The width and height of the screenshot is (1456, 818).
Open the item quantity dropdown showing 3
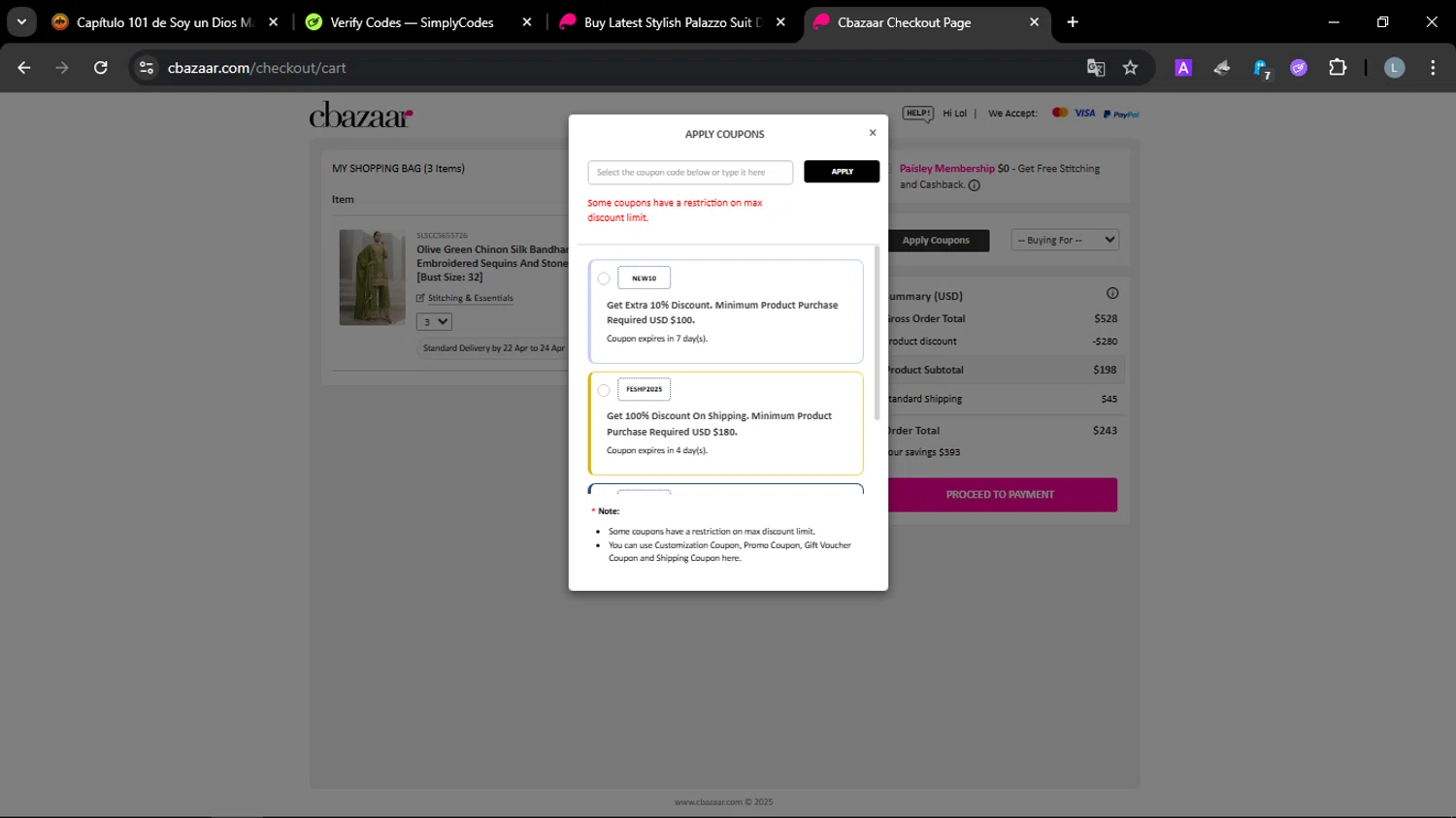pyautogui.click(x=434, y=322)
